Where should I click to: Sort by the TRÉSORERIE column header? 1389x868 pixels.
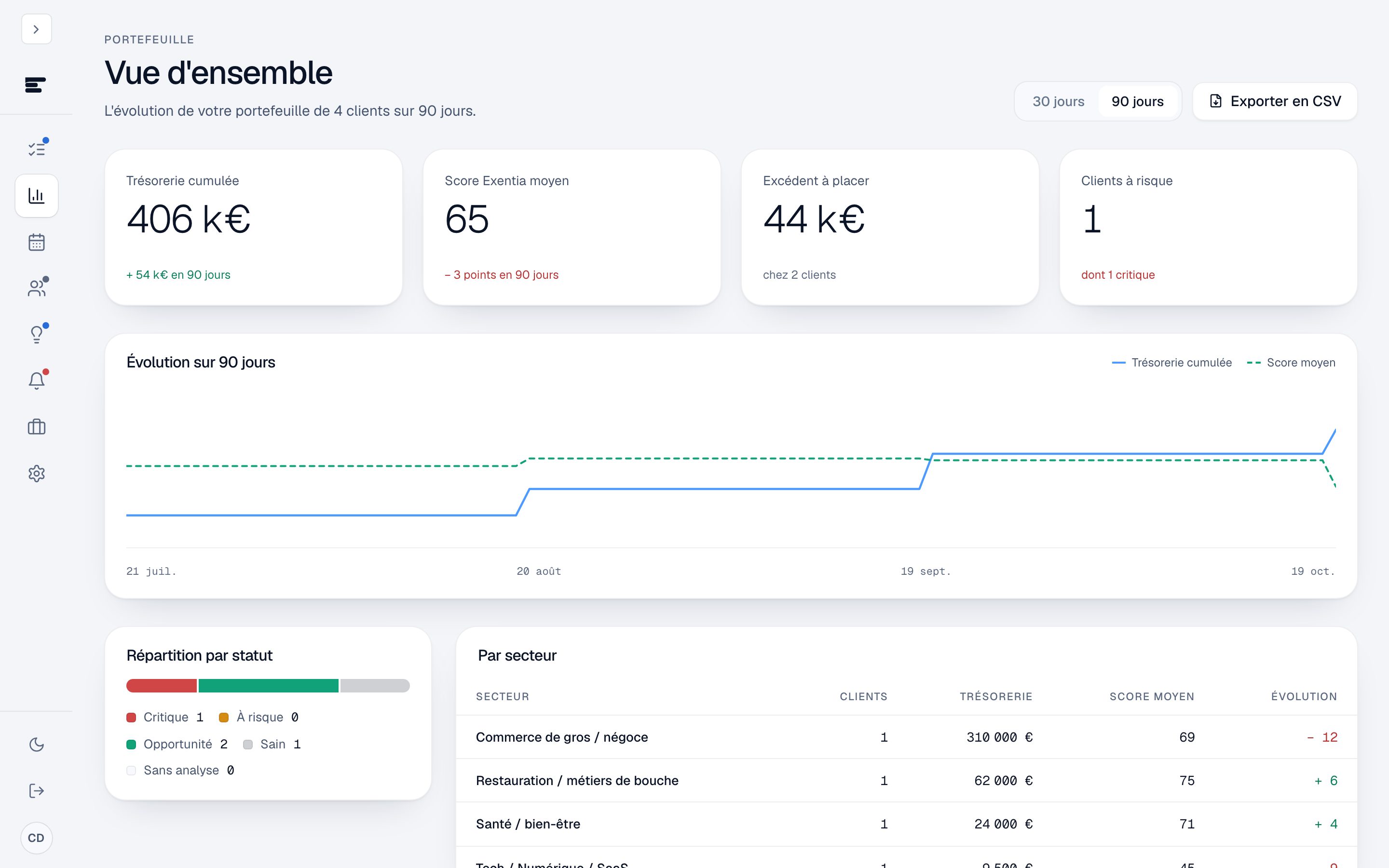[996, 696]
